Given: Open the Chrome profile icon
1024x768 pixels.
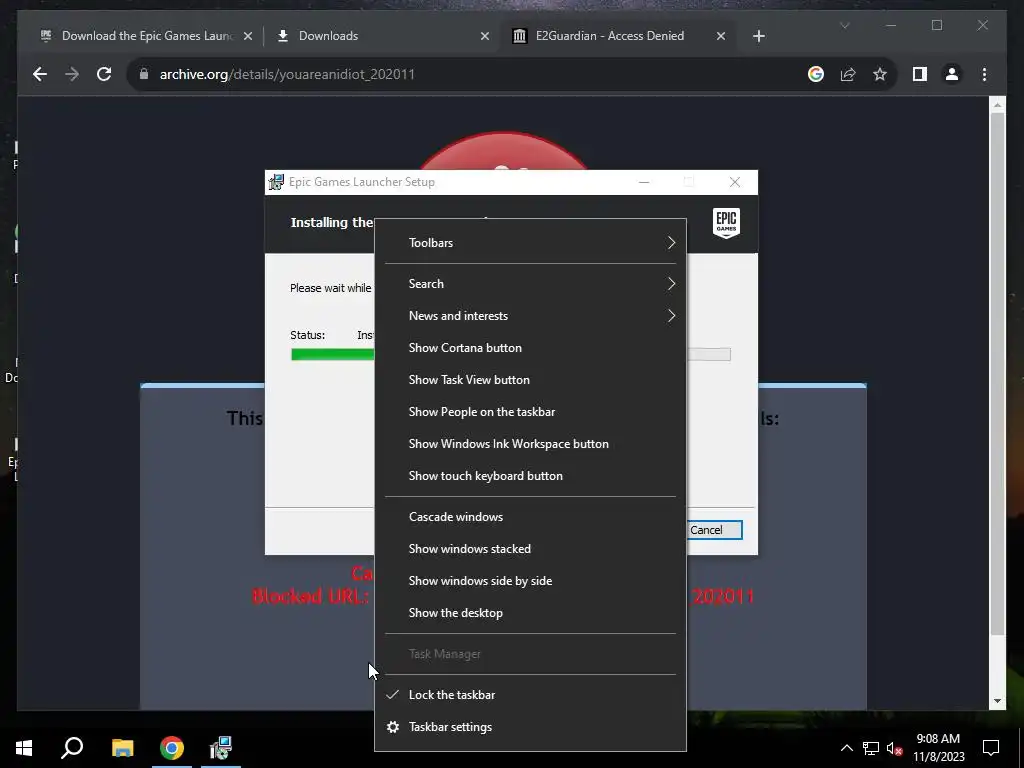Looking at the screenshot, I should tap(952, 74).
